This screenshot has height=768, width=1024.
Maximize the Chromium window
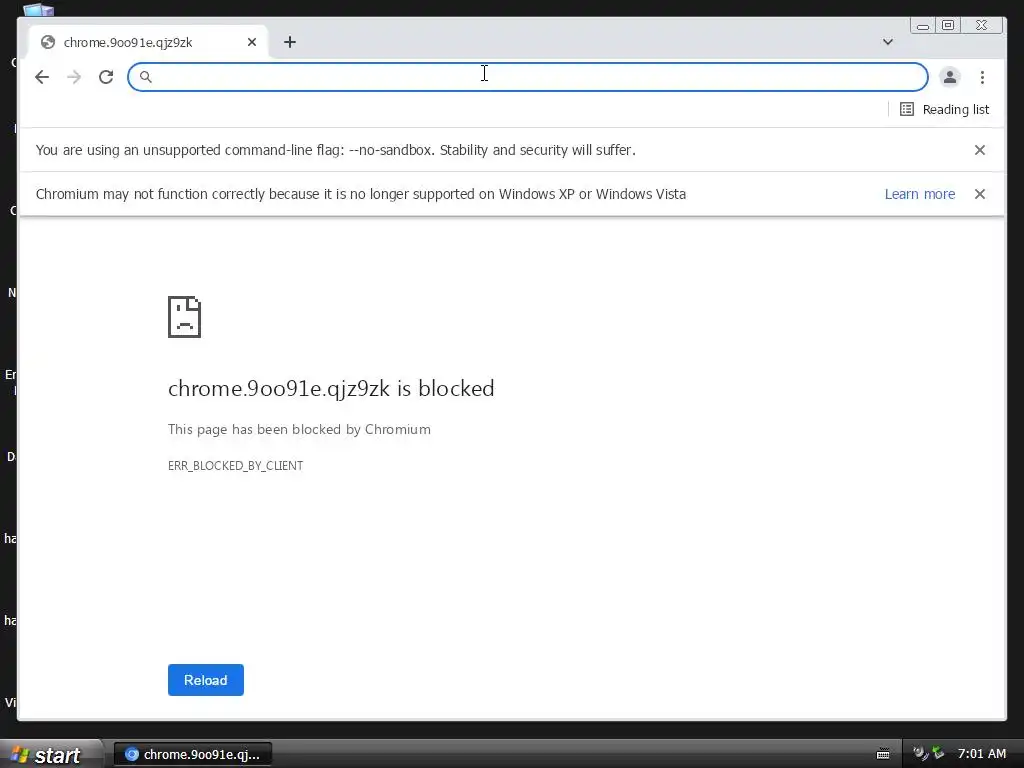tap(948, 25)
